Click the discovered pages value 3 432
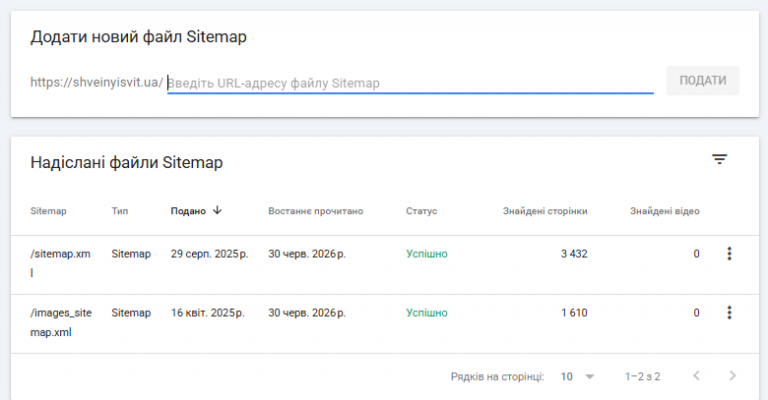The width and height of the screenshot is (768, 400). (574, 254)
